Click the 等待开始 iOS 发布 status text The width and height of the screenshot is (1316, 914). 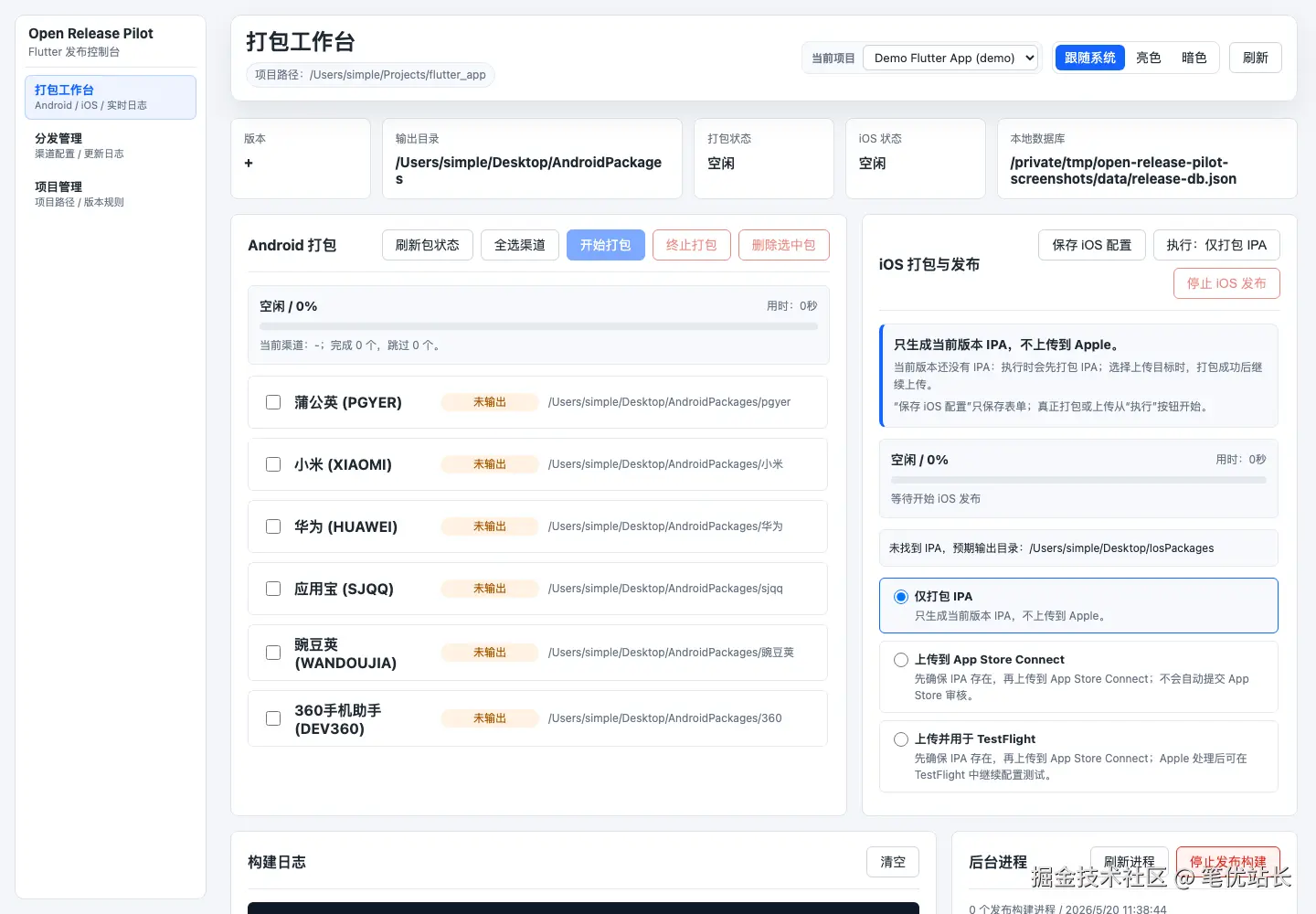click(x=936, y=499)
